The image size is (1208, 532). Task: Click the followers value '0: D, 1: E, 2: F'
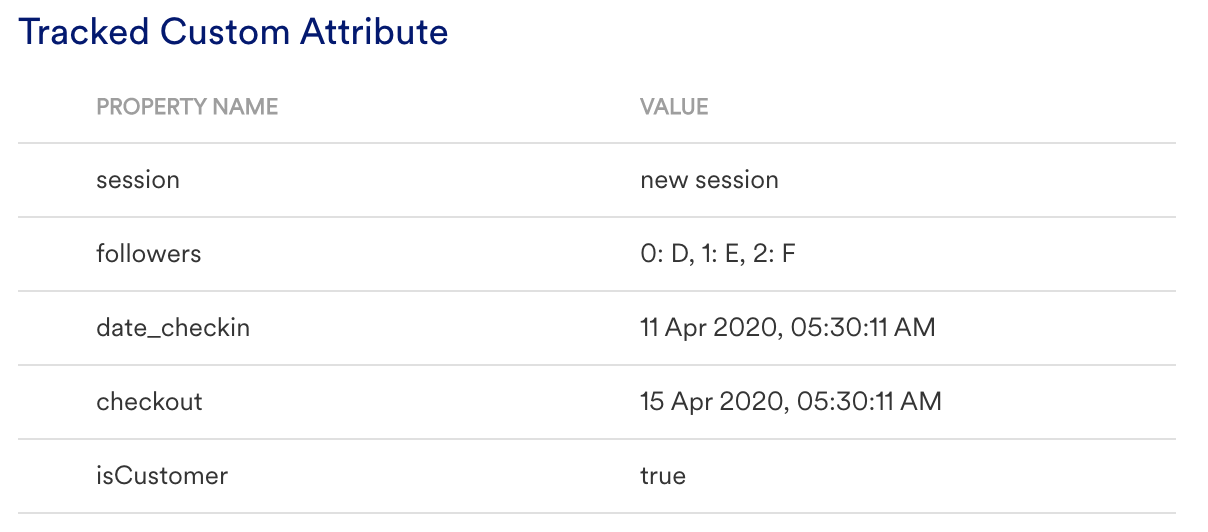pos(718,254)
